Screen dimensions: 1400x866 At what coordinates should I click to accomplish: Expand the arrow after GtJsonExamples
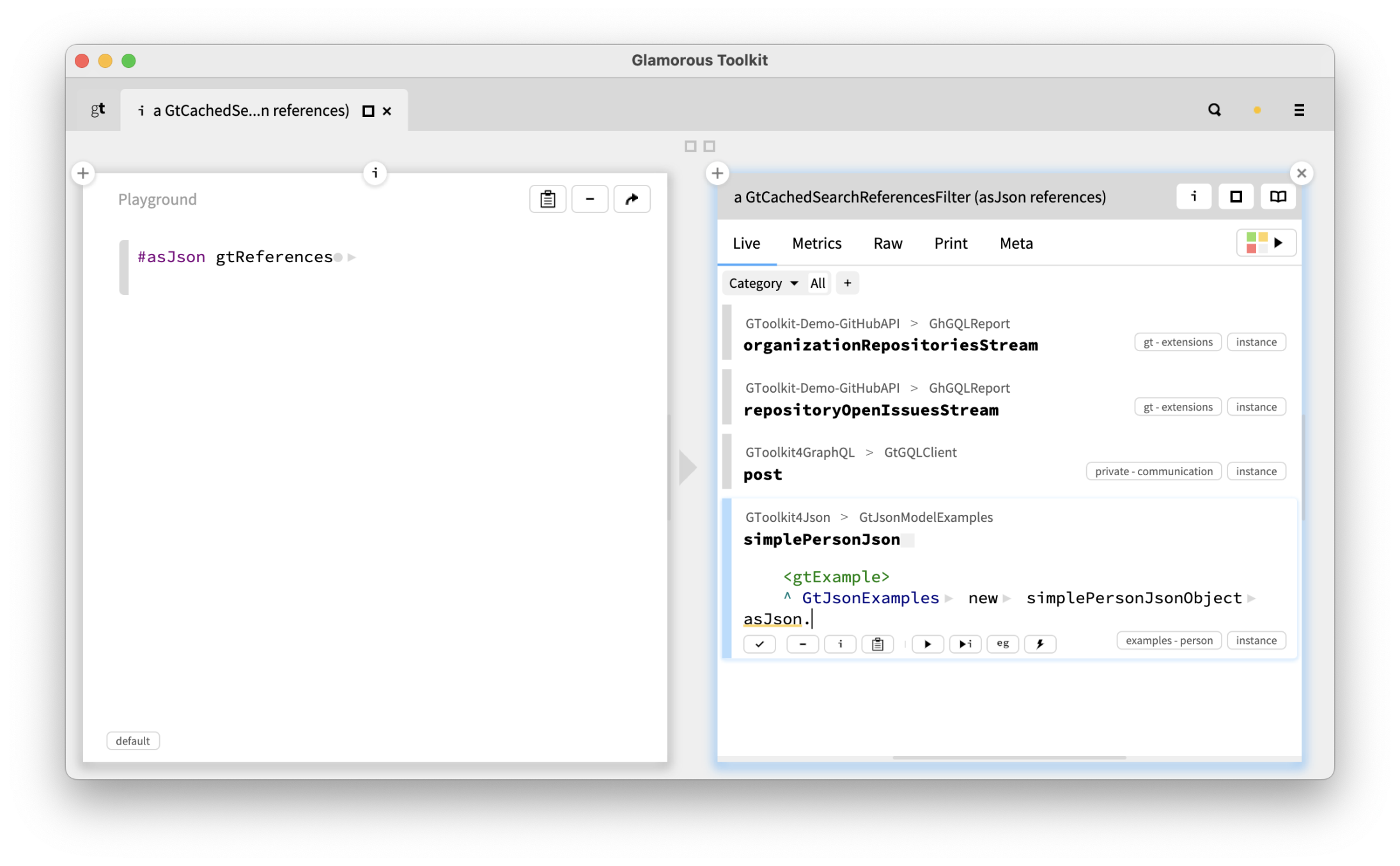[x=949, y=598]
